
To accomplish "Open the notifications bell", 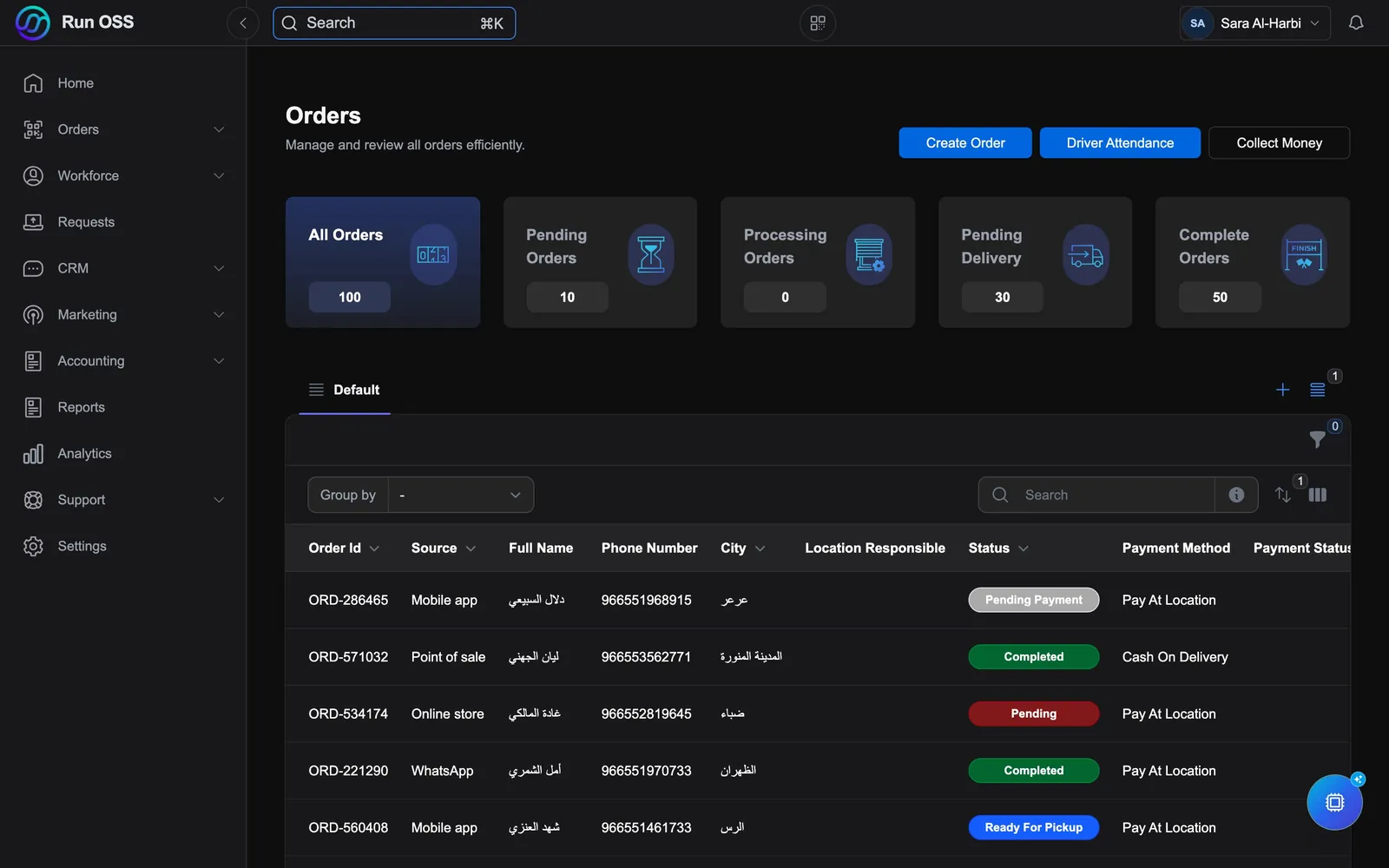I will (1356, 23).
